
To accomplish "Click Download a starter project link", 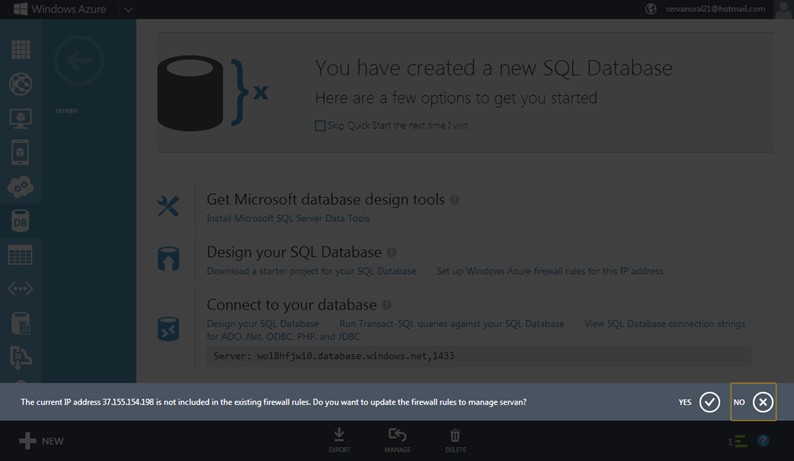I will pyautogui.click(x=311, y=271).
